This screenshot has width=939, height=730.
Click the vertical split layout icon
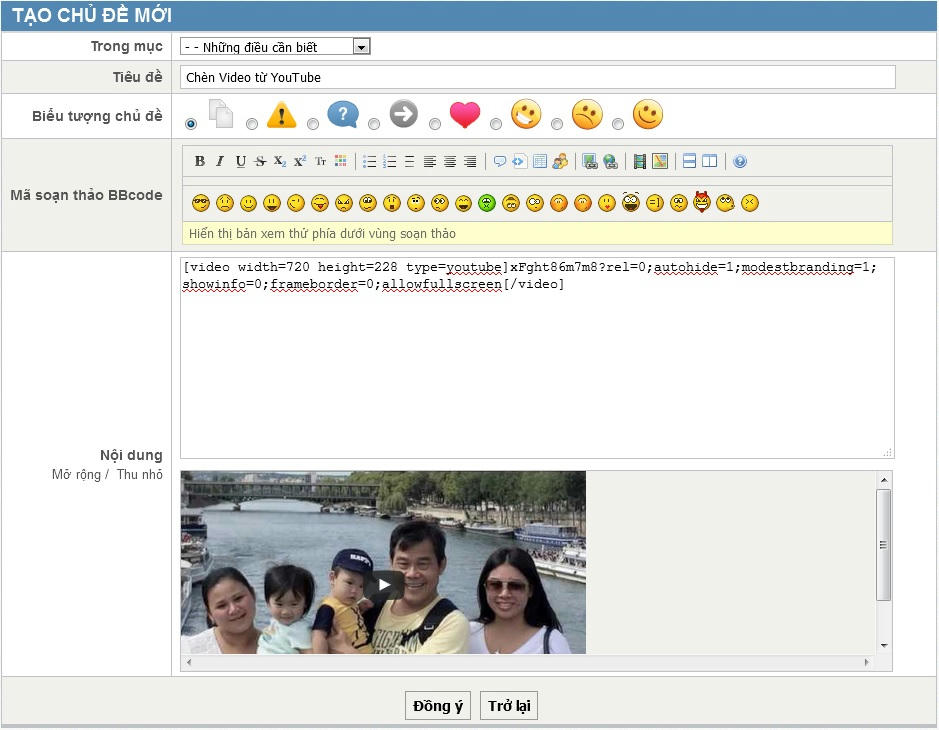710,161
